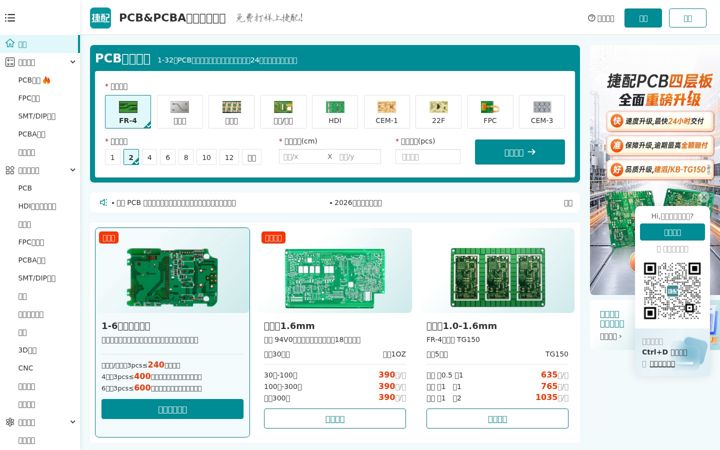Select the HDI board type tile
The width and height of the screenshot is (720, 450).
[335, 112]
